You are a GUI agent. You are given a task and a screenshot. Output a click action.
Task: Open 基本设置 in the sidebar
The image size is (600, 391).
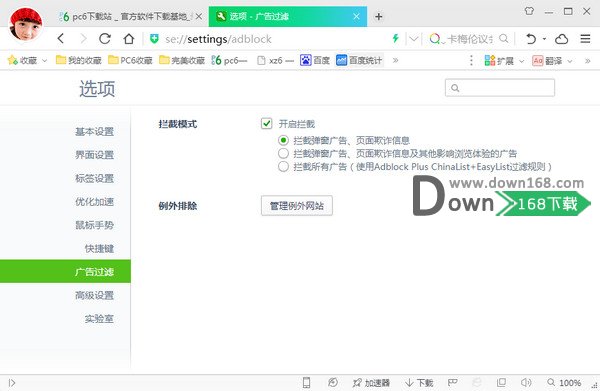coord(95,132)
